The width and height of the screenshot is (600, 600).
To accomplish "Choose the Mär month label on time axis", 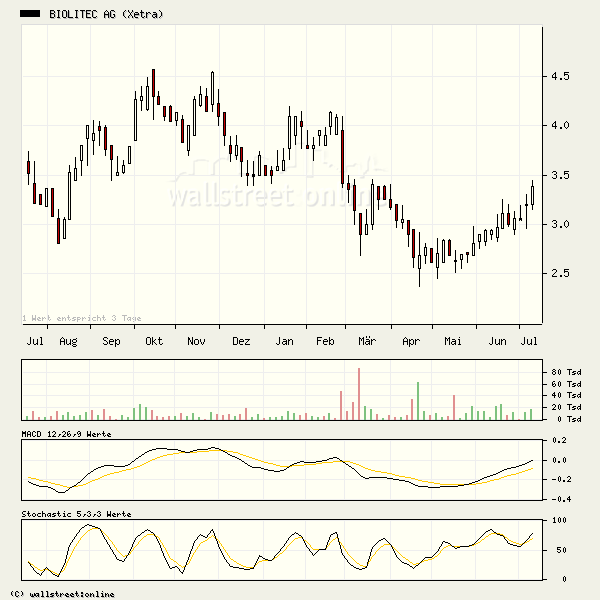I will point(366,342).
